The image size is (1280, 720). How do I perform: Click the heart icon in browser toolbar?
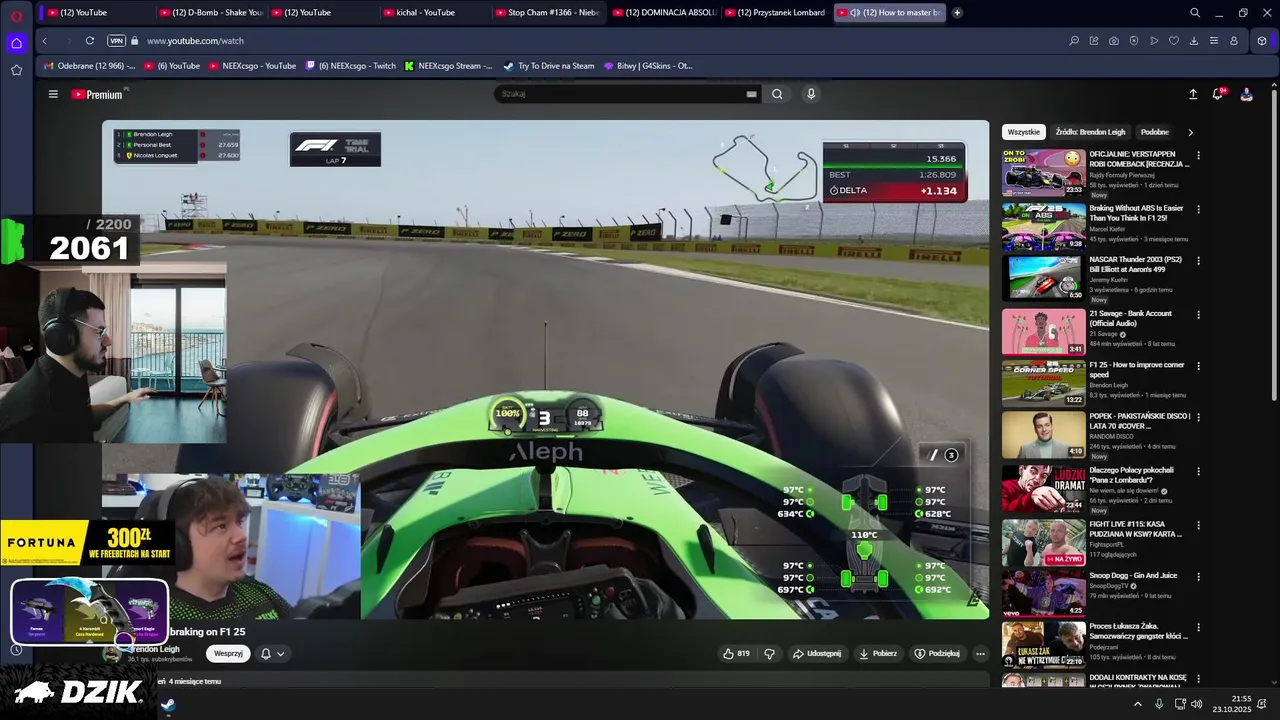(1174, 41)
